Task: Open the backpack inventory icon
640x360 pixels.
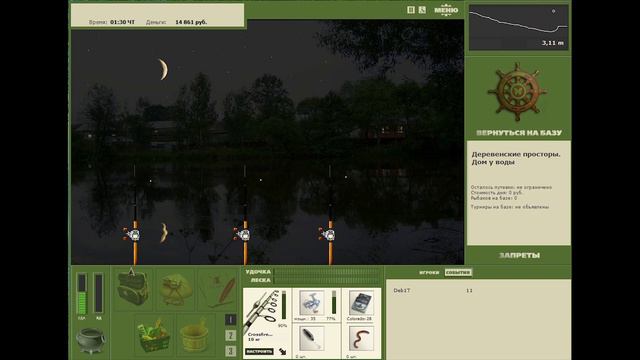Action: [133, 288]
